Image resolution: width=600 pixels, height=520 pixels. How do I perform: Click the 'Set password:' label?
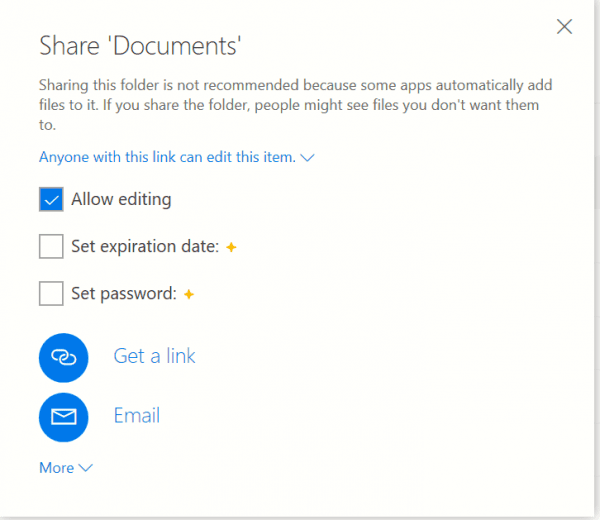pos(124,294)
